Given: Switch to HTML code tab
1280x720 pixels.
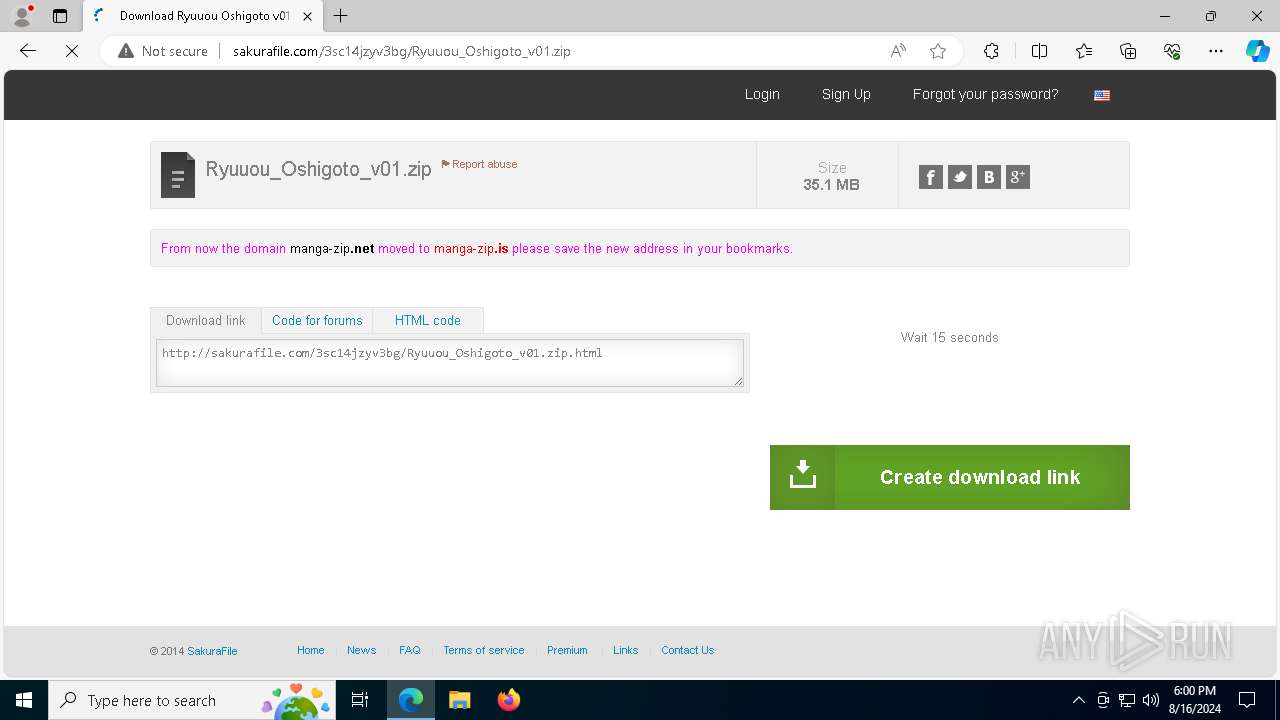Looking at the screenshot, I should click(x=428, y=320).
